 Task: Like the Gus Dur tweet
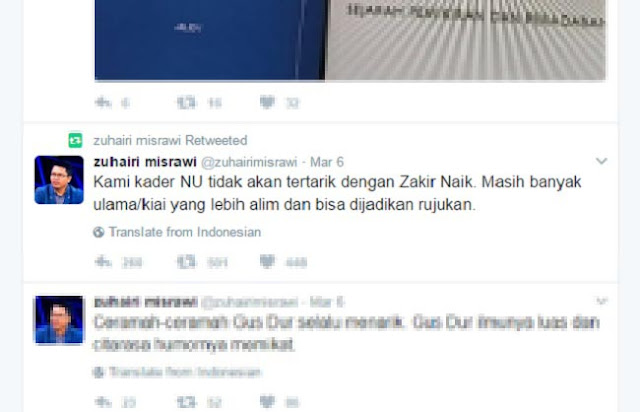[x=267, y=401]
